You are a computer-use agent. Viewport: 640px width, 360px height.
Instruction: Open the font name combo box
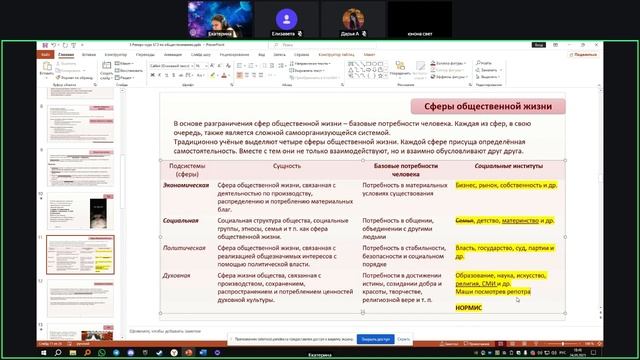pos(171,65)
